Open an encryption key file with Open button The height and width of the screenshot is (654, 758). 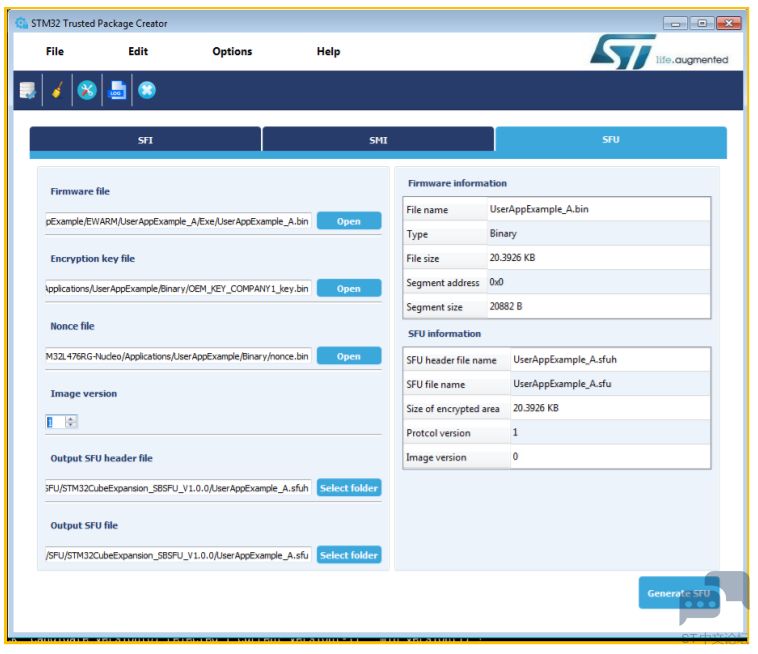349,289
